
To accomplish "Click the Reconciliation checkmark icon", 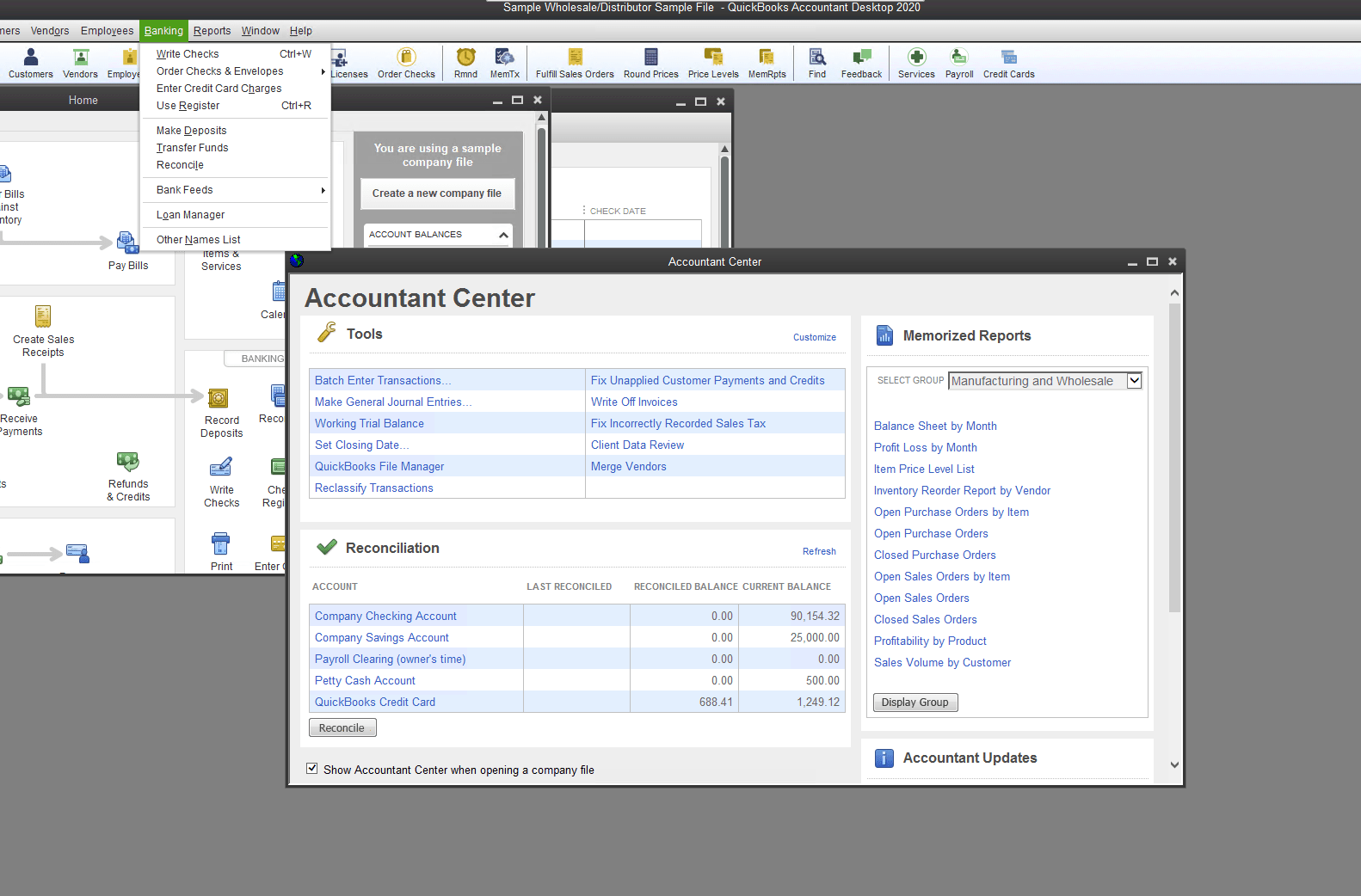I will 327,547.
